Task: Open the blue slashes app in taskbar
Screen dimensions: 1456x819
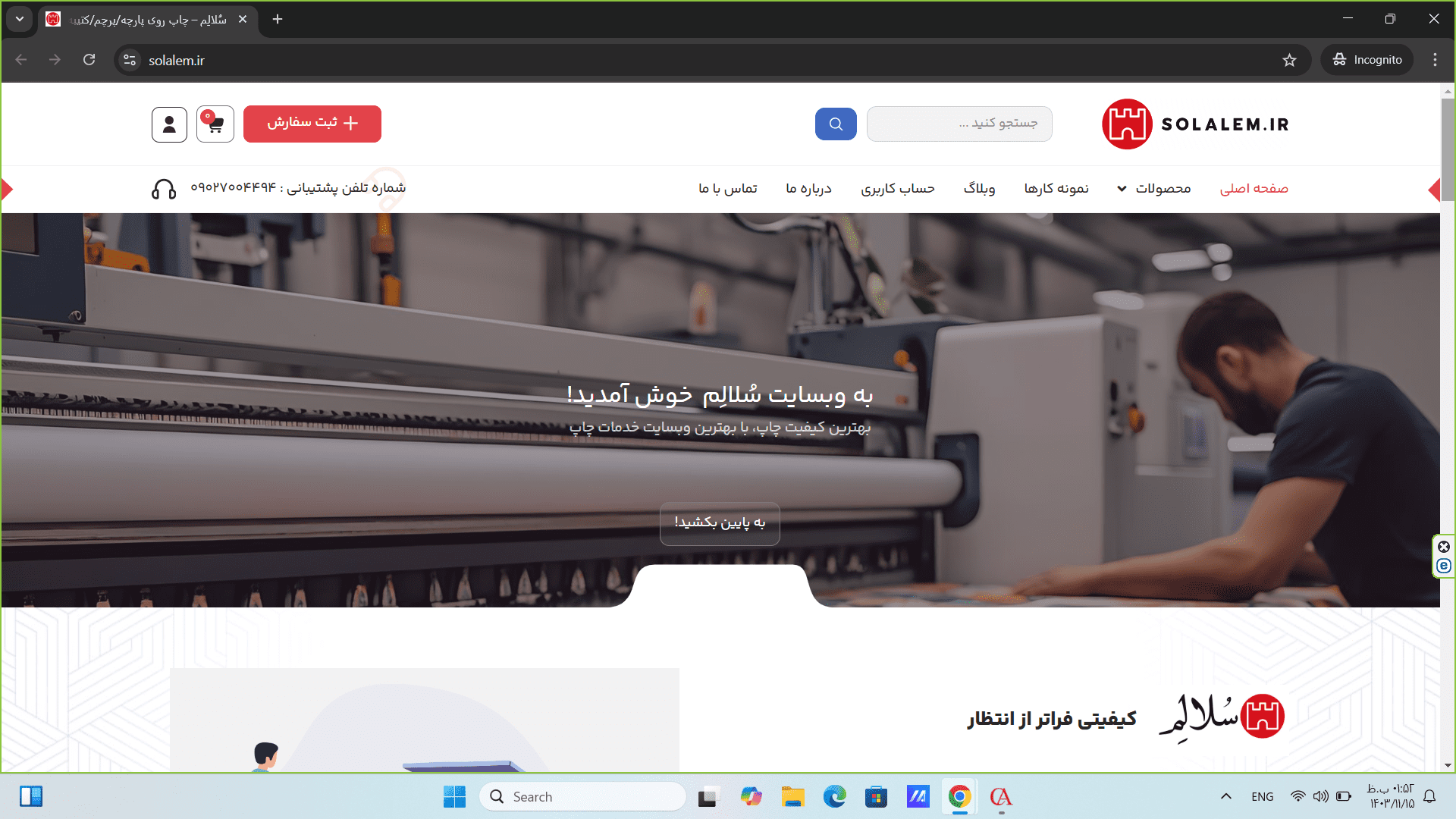Action: pos(918,797)
